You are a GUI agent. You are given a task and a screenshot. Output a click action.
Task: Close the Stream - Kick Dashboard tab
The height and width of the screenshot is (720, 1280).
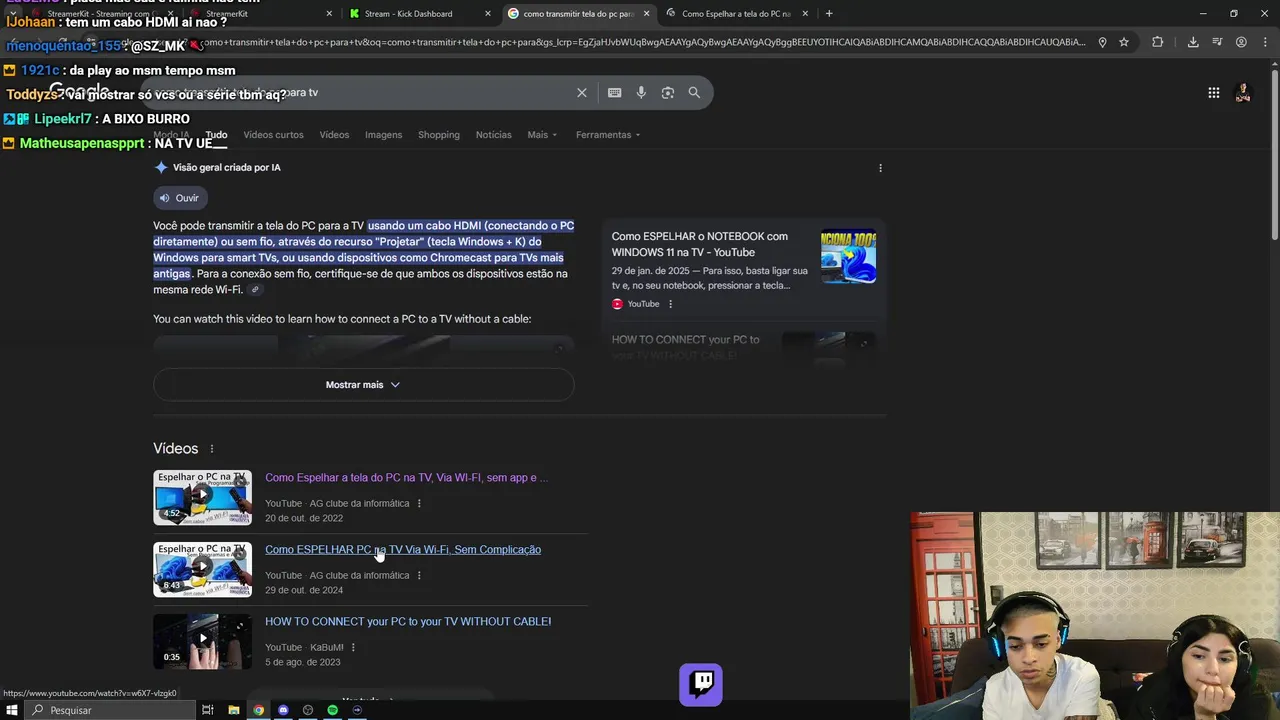click(x=488, y=14)
